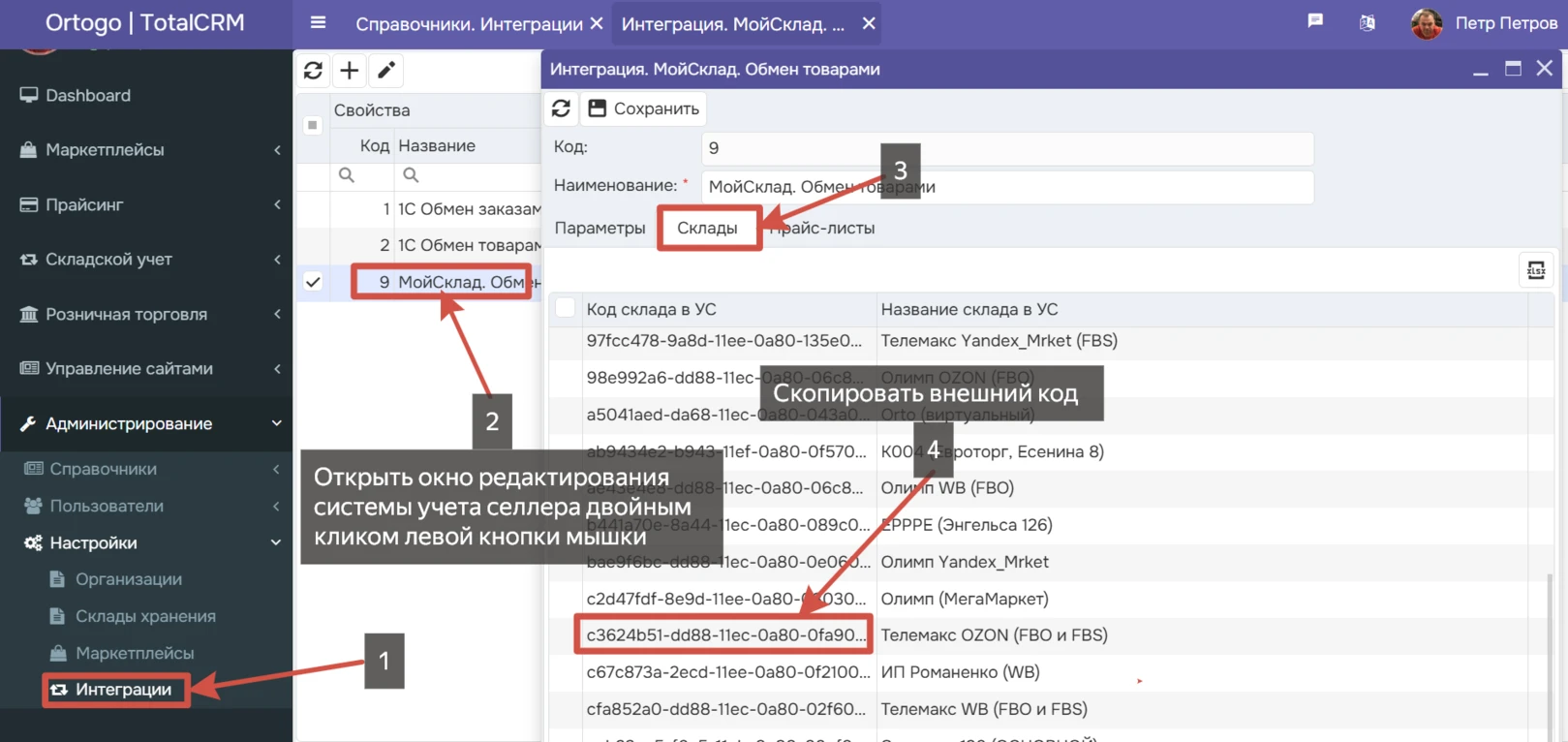This screenshot has width=1568, height=742.
Task: Expand the Прайсинг menu chevron
Action: point(277,204)
